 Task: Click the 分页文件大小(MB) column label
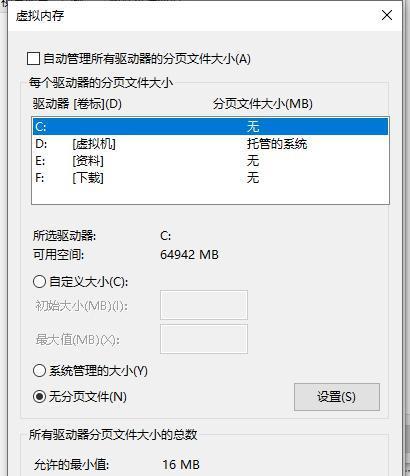[x=263, y=104]
